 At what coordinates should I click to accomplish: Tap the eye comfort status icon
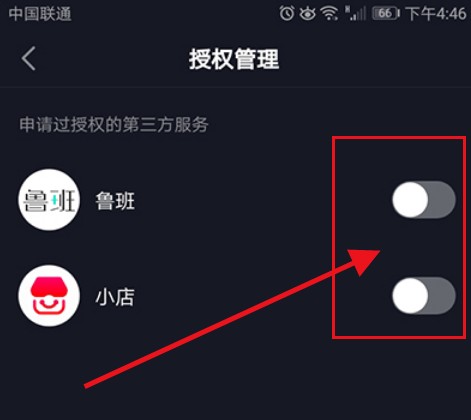tap(307, 14)
